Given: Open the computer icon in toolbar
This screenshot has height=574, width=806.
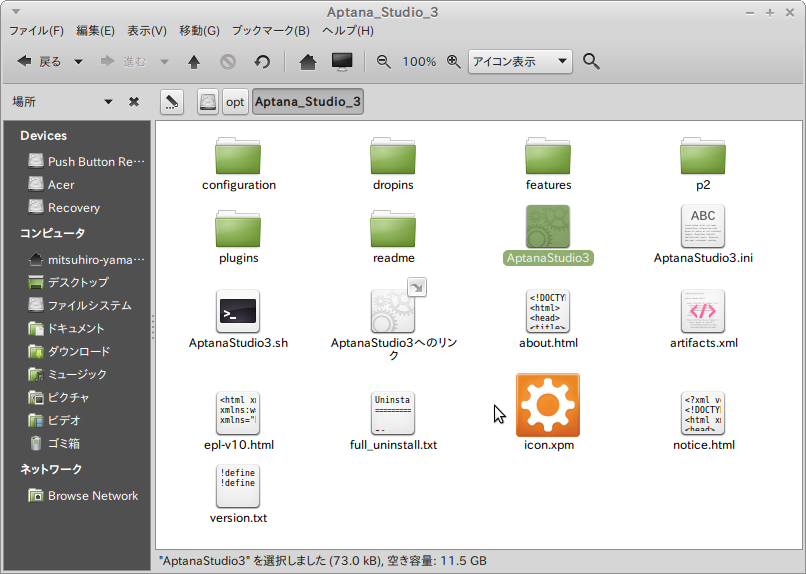Looking at the screenshot, I should 342,62.
